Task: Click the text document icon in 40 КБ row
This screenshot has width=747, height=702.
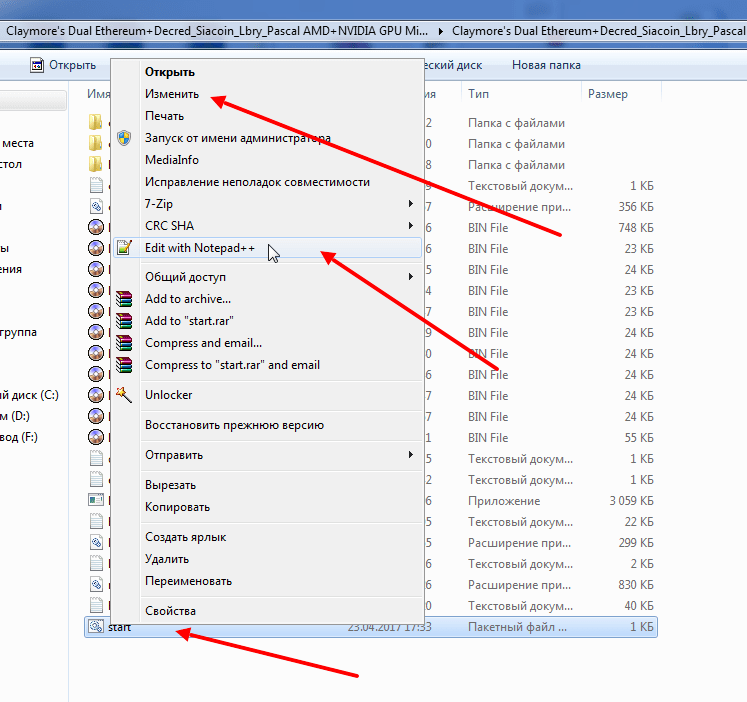Action: tap(96, 605)
